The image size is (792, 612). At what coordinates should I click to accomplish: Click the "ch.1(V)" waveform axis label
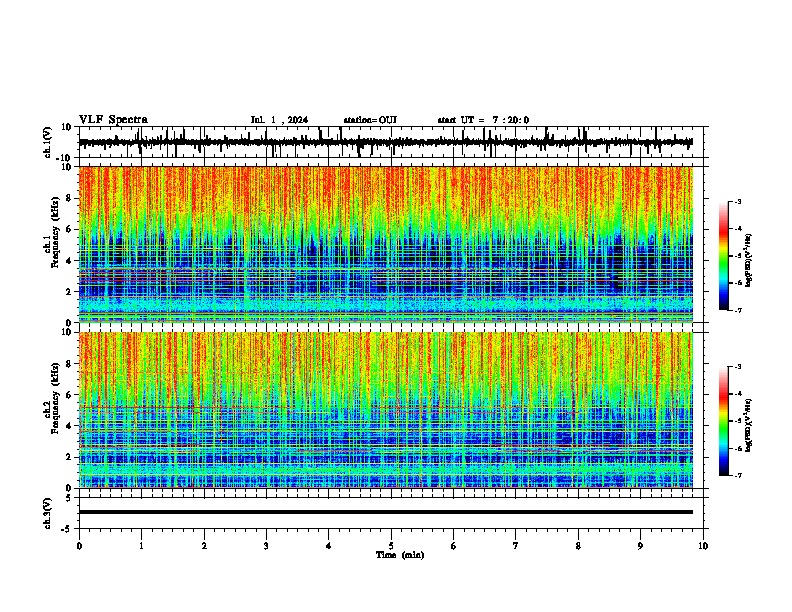pos(48,142)
